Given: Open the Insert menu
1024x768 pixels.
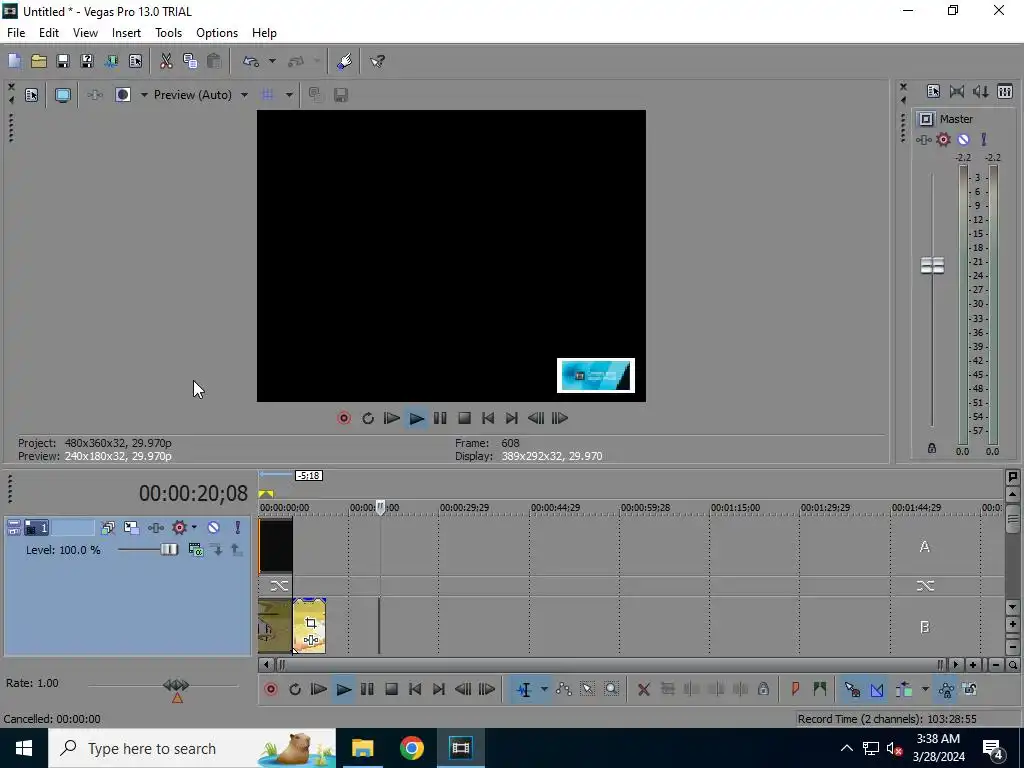Looking at the screenshot, I should pos(126,33).
